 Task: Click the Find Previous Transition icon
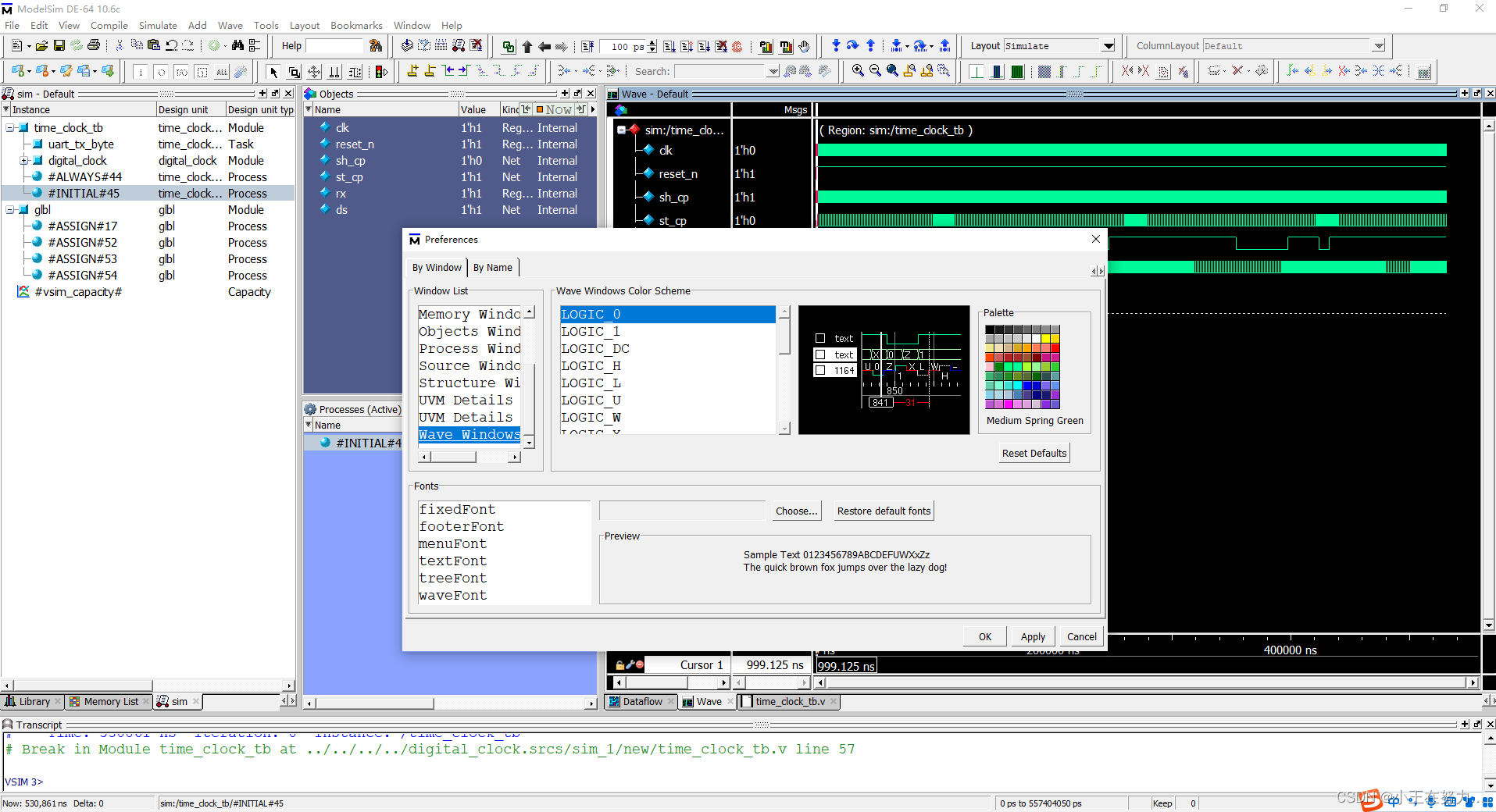[447, 71]
